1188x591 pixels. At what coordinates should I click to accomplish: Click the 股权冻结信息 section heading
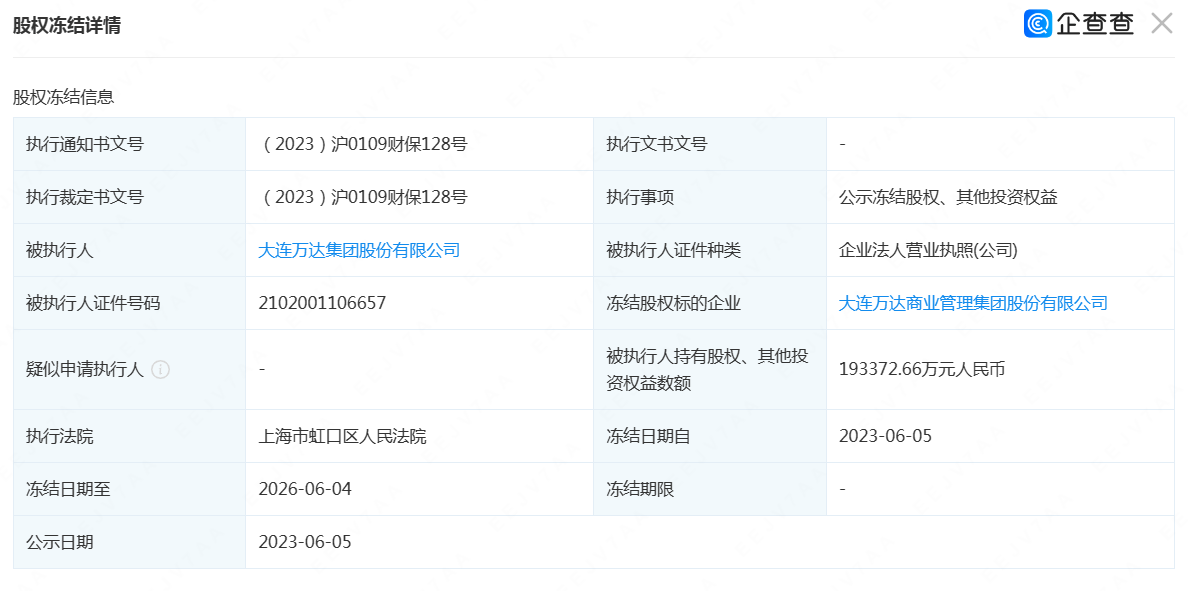coord(63,97)
